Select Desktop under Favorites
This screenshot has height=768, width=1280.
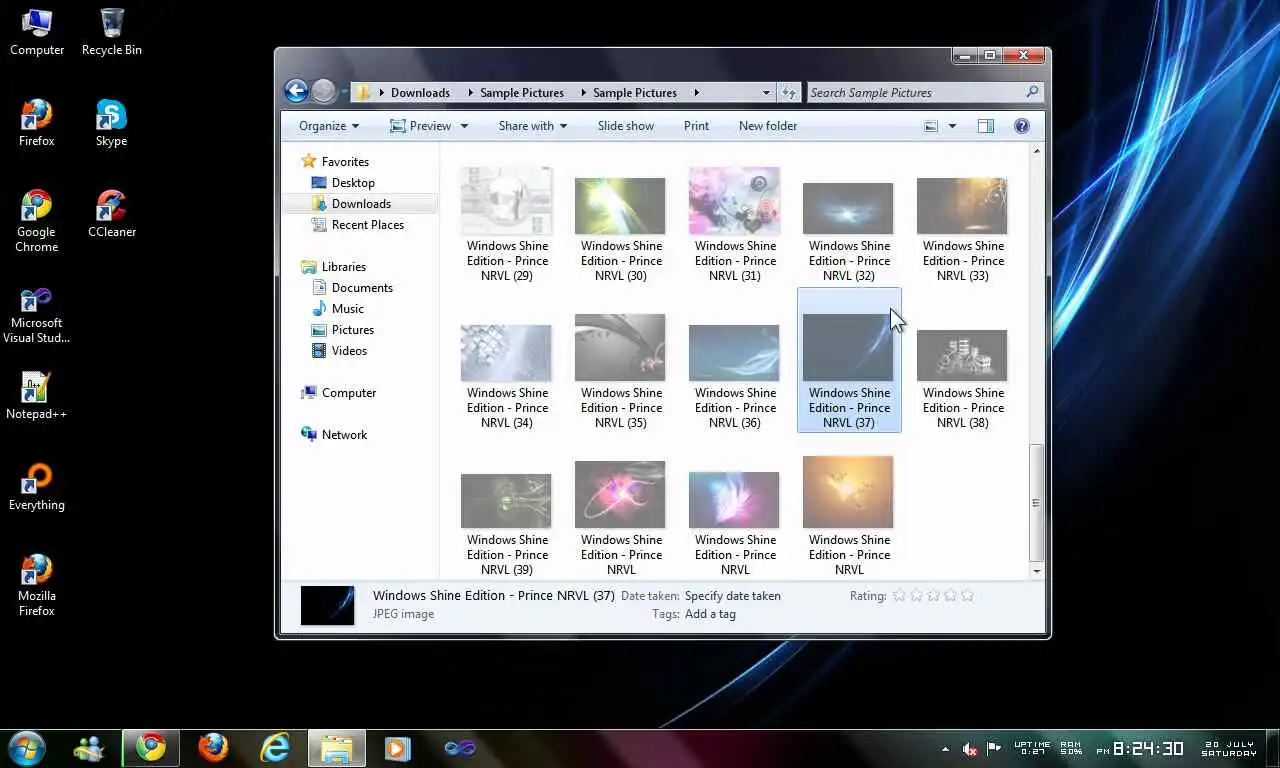353,182
